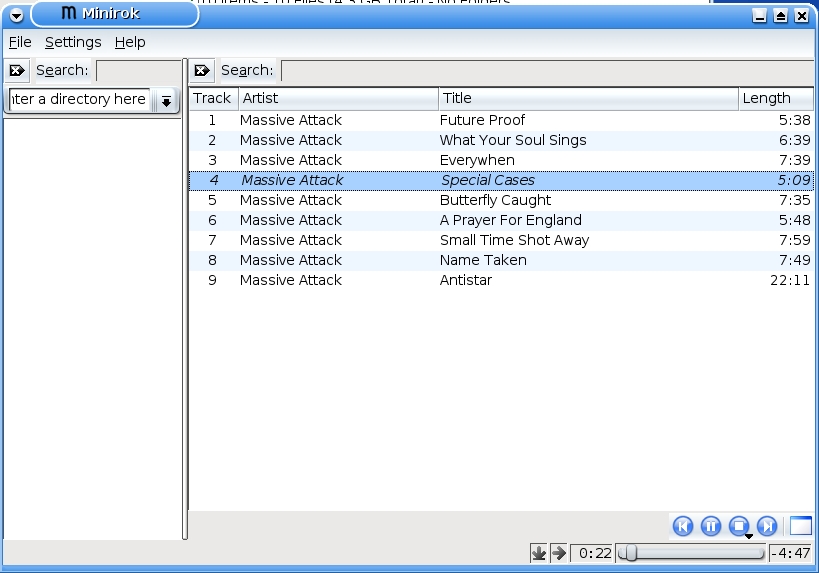
Task: Open the File menu
Action: point(20,42)
